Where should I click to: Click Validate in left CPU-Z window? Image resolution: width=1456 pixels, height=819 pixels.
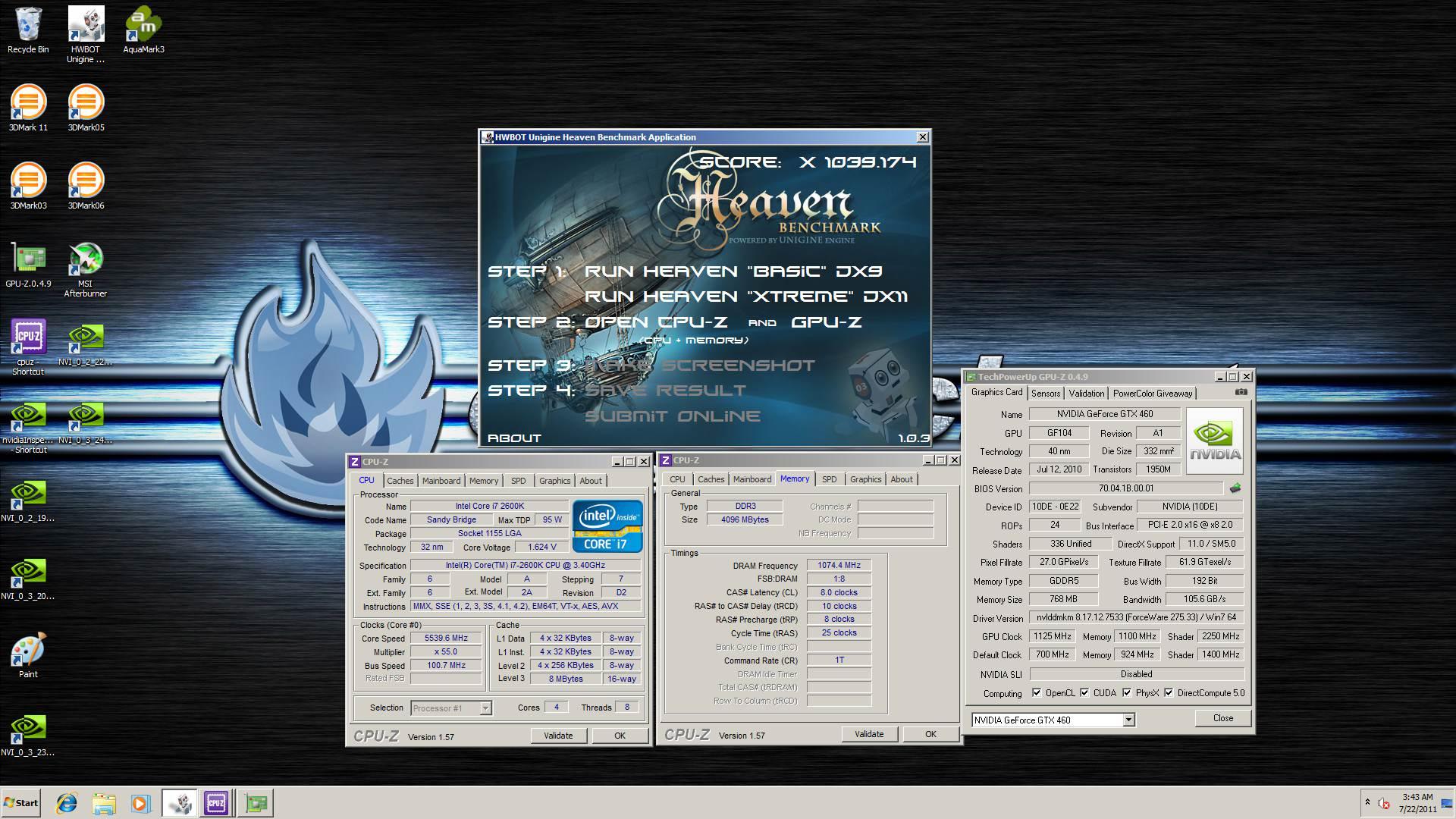tap(558, 736)
